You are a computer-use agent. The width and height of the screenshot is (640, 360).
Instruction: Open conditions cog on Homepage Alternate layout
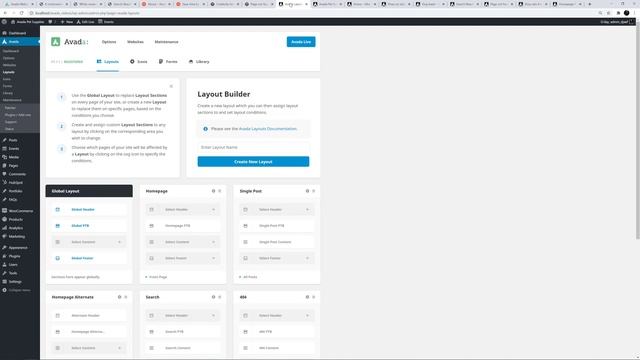(119, 297)
